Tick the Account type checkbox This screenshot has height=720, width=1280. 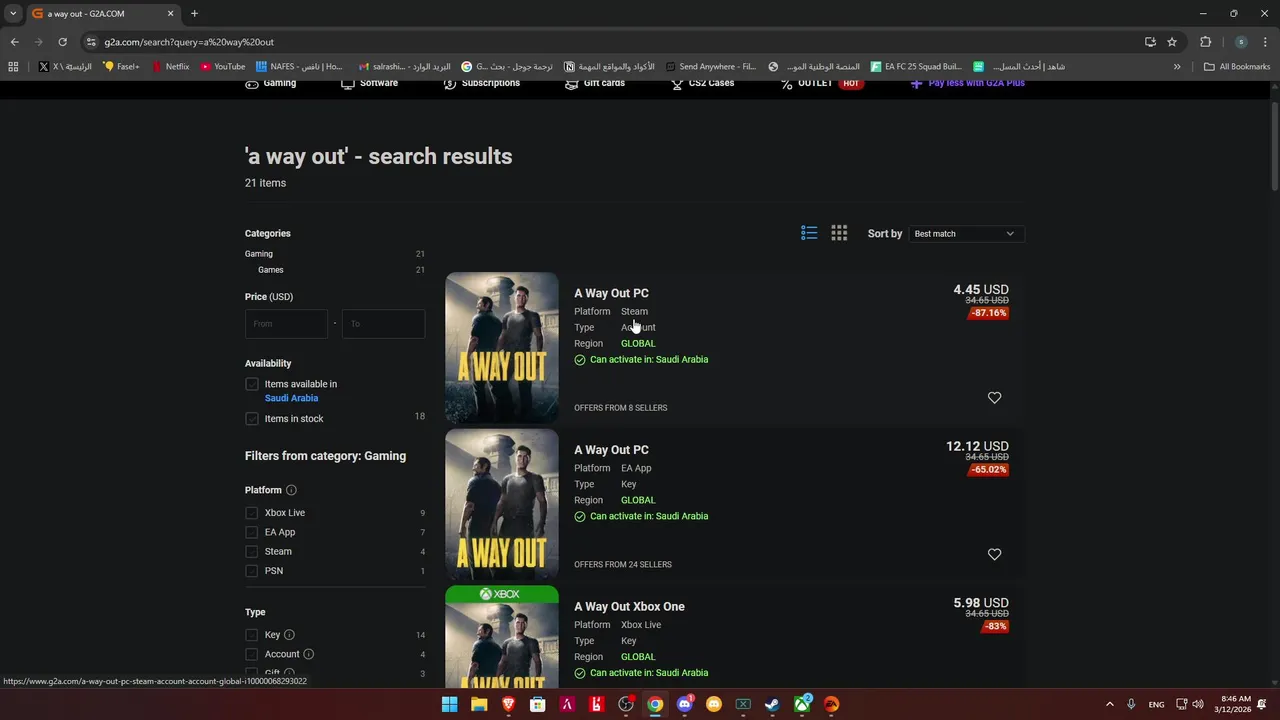pos(252,654)
